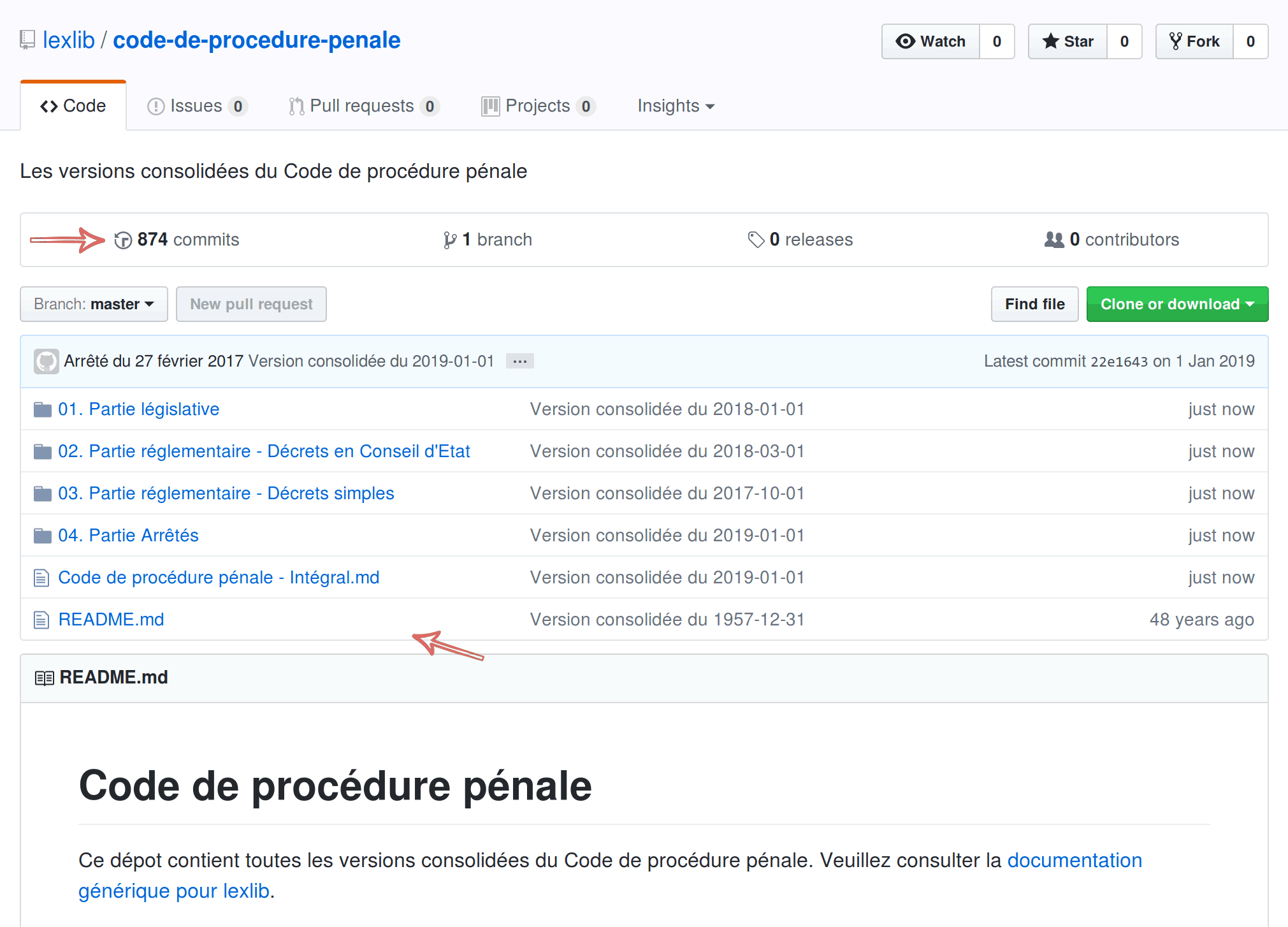Click the Fork count 0
Viewport: 1288px width, 927px height.
point(1251,41)
